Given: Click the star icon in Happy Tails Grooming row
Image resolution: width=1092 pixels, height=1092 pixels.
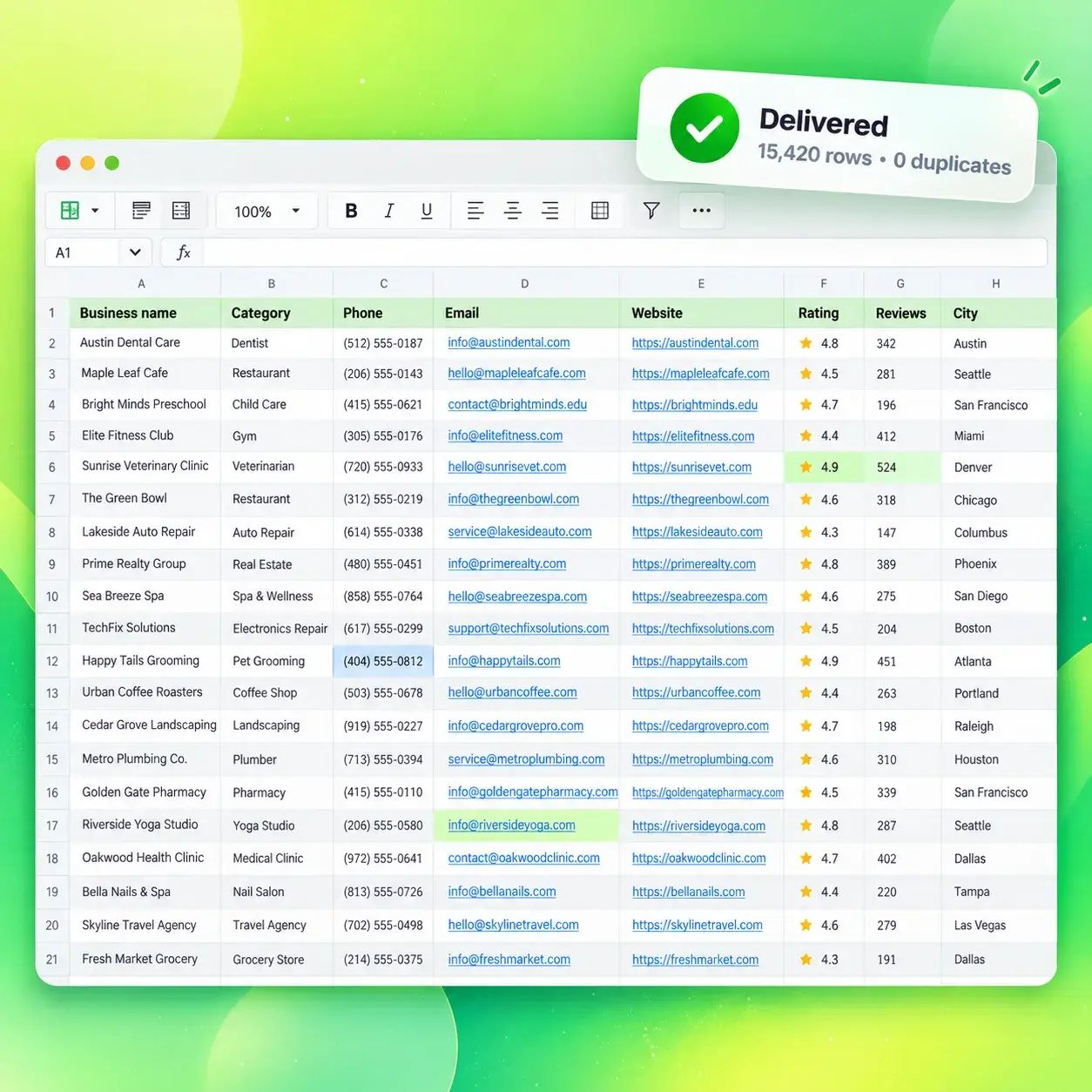Looking at the screenshot, I should click(x=806, y=662).
